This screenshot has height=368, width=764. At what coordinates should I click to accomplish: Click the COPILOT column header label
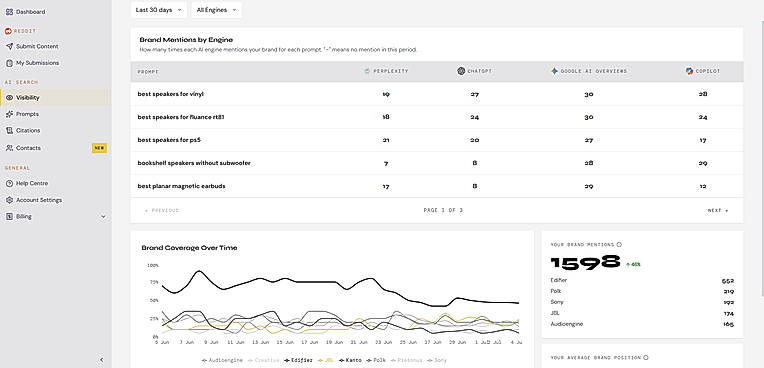coord(707,71)
